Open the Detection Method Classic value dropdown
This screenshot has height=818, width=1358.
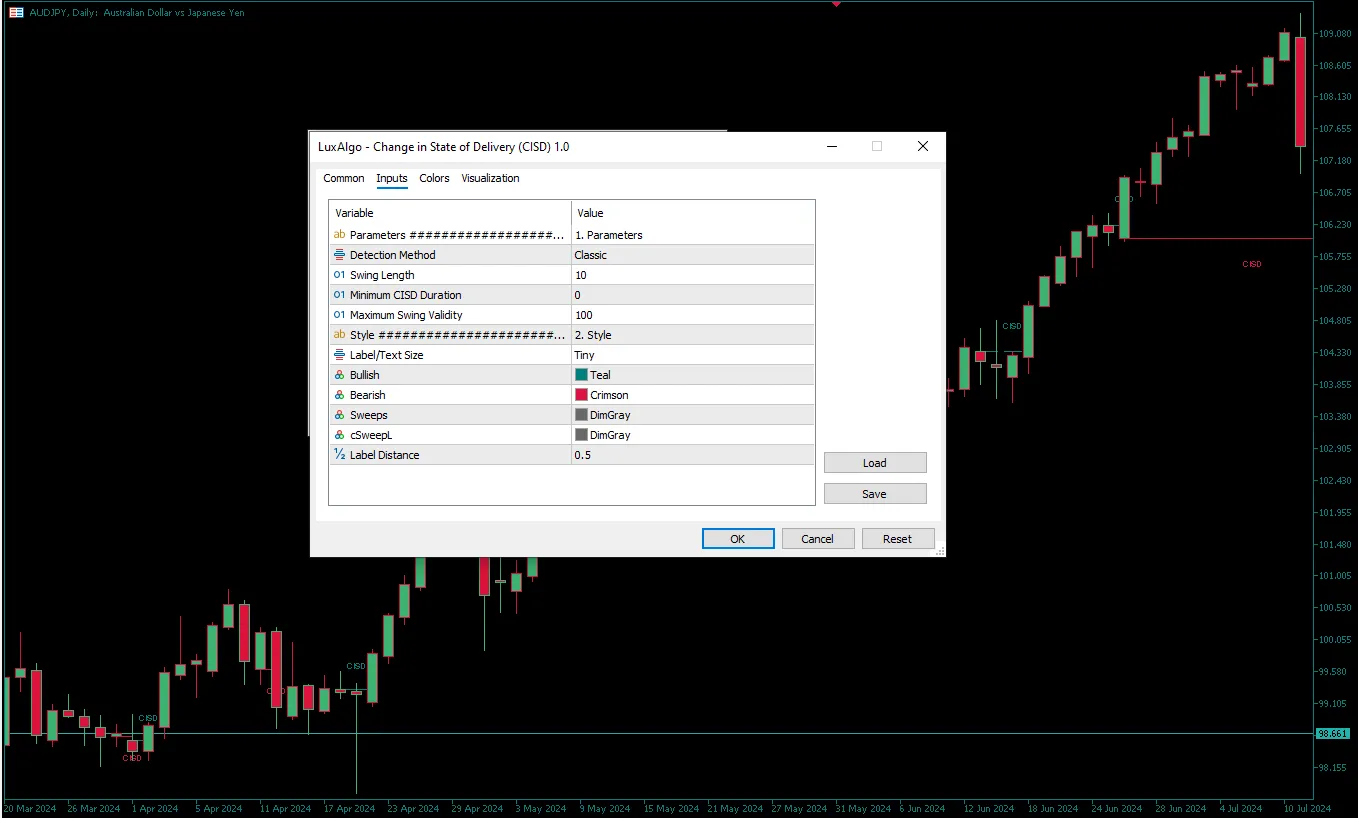pyautogui.click(x=692, y=255)
